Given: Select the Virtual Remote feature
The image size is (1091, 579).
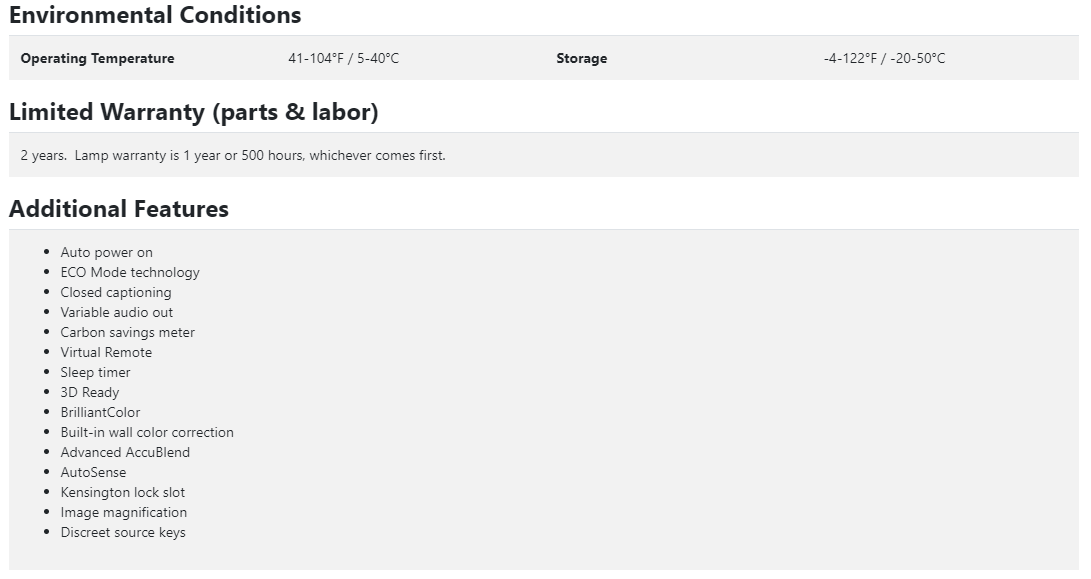Looking at the screenshot, I should 106,352.
